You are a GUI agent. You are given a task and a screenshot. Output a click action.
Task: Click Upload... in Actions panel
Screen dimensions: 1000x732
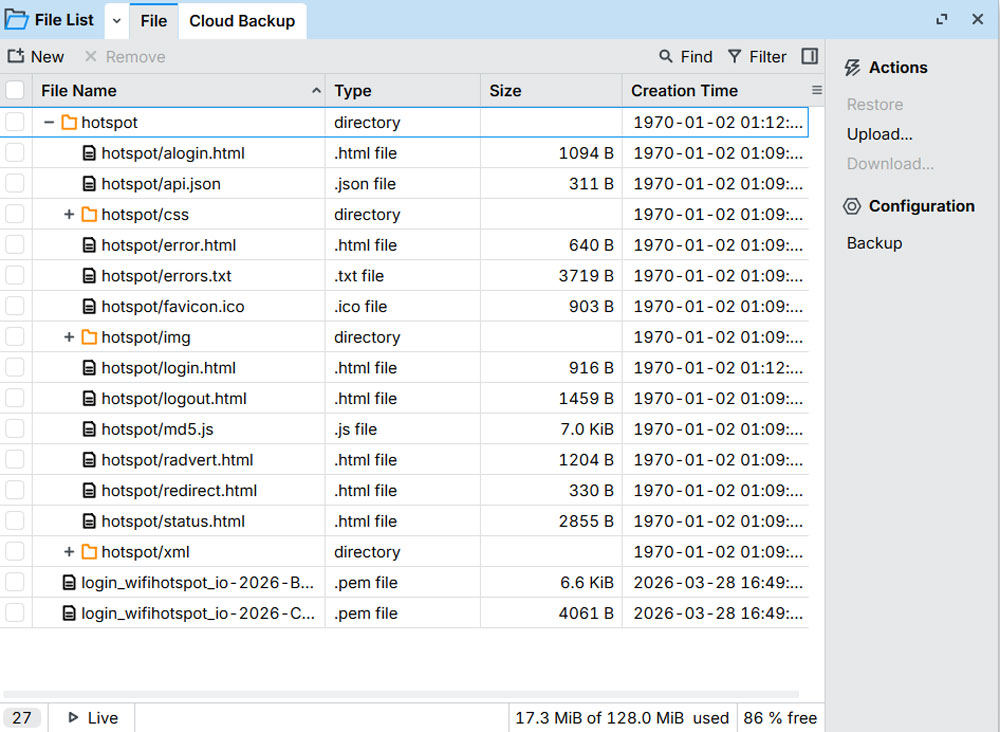pos(879,134)
